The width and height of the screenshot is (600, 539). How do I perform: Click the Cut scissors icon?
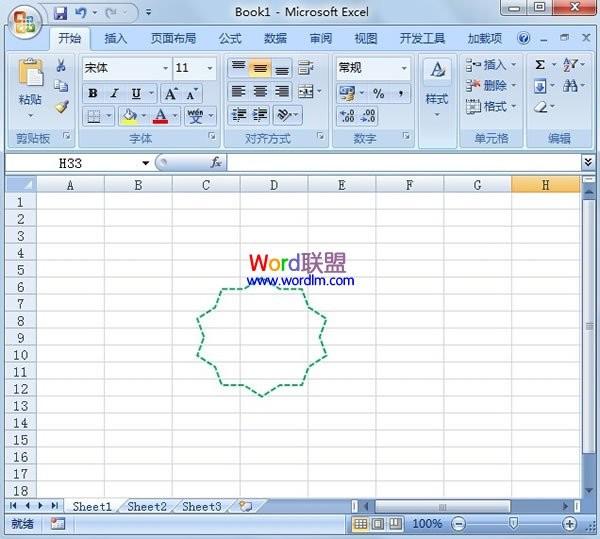[x=61, y=66]
